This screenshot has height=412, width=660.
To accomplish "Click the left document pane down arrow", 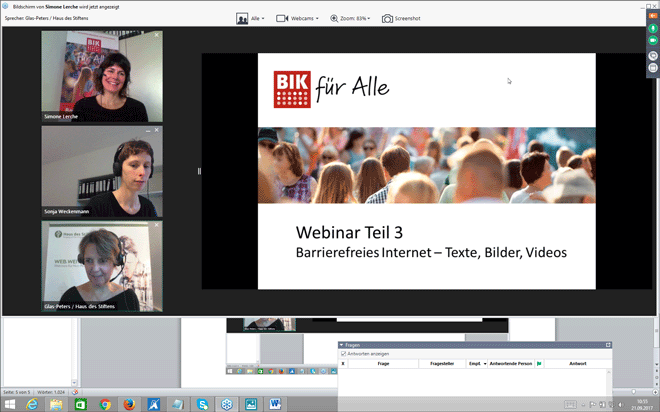I will click(x=74, y=383).
